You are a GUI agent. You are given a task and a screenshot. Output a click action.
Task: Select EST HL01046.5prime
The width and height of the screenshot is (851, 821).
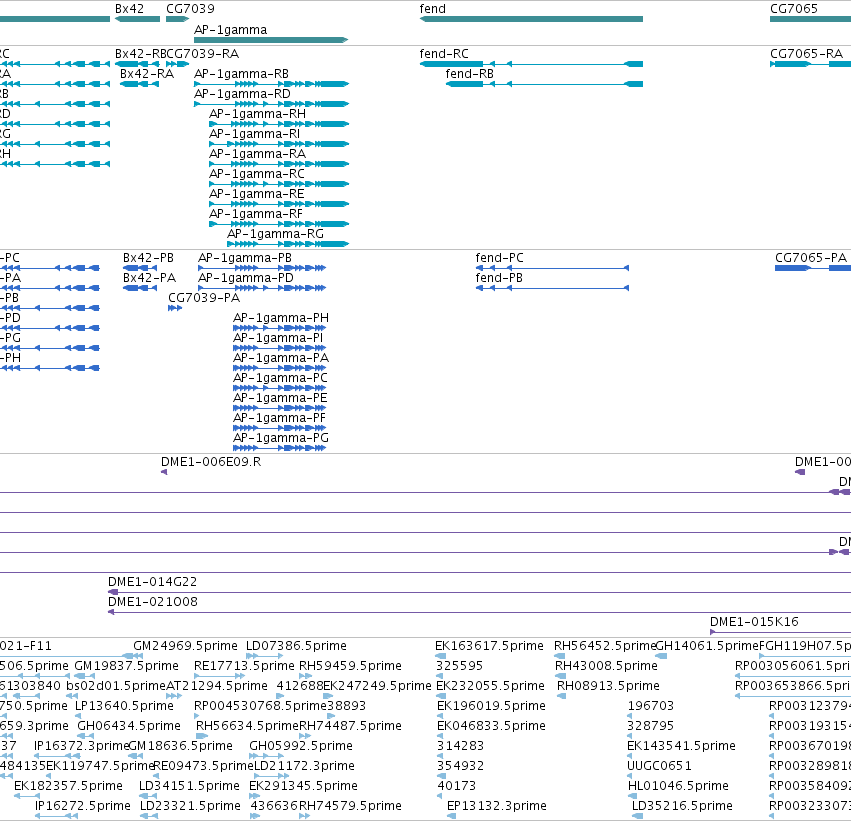click(678, 786)
